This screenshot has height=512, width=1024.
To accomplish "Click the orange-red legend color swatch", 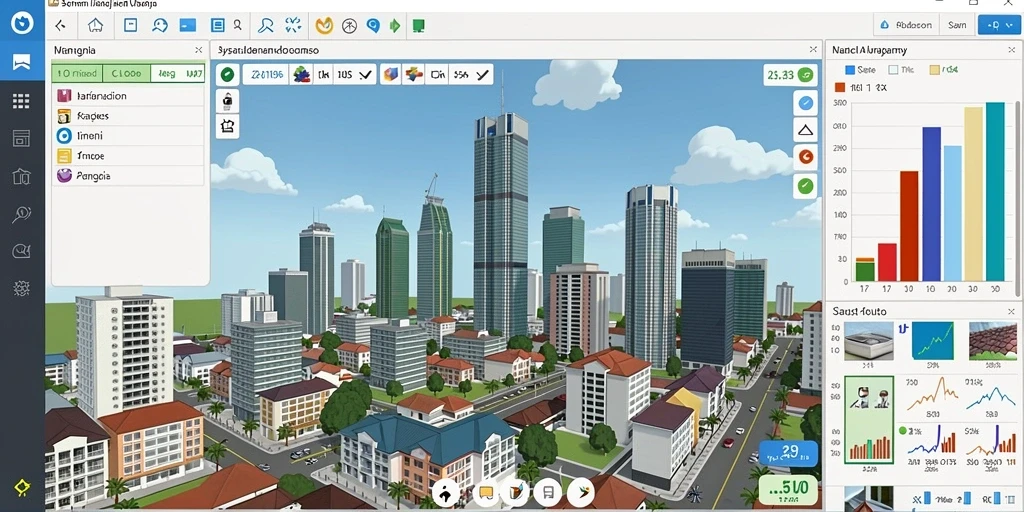I will tap(840, 87).
